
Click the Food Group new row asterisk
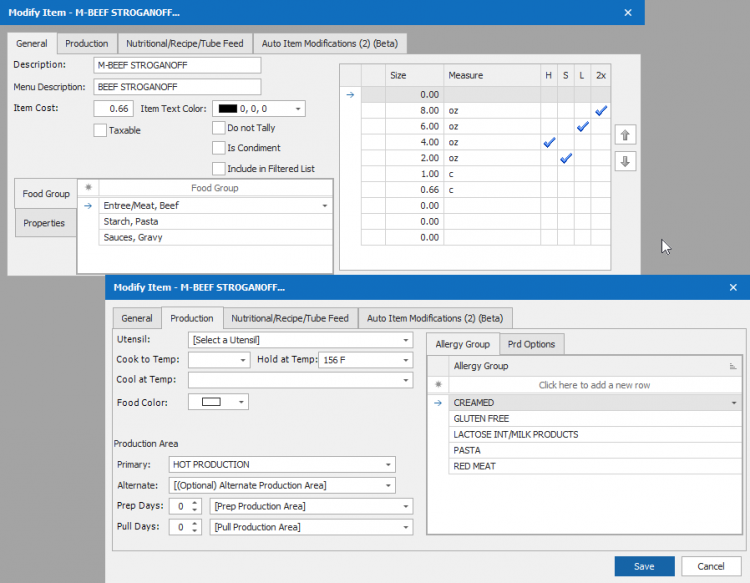click(89, 187)
